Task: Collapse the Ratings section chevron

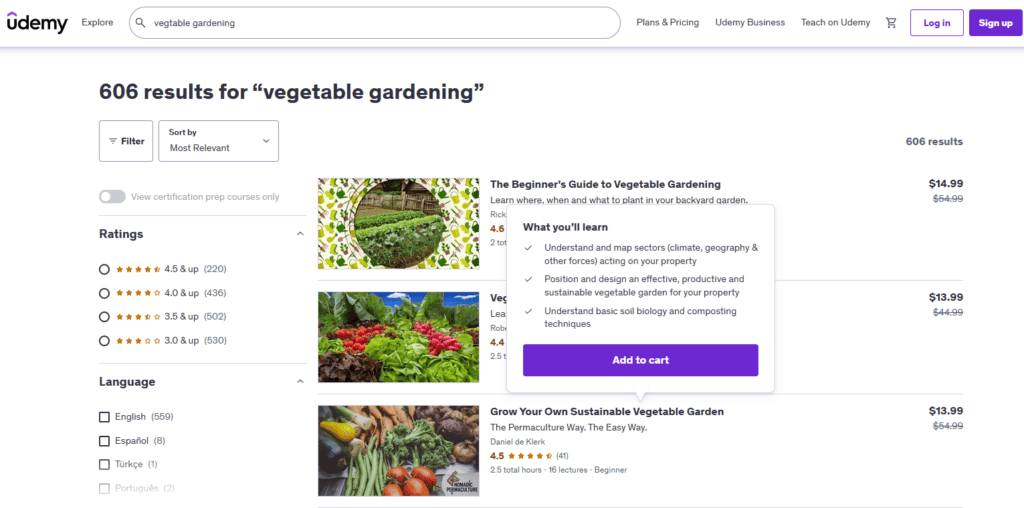Action: (300, 234)
